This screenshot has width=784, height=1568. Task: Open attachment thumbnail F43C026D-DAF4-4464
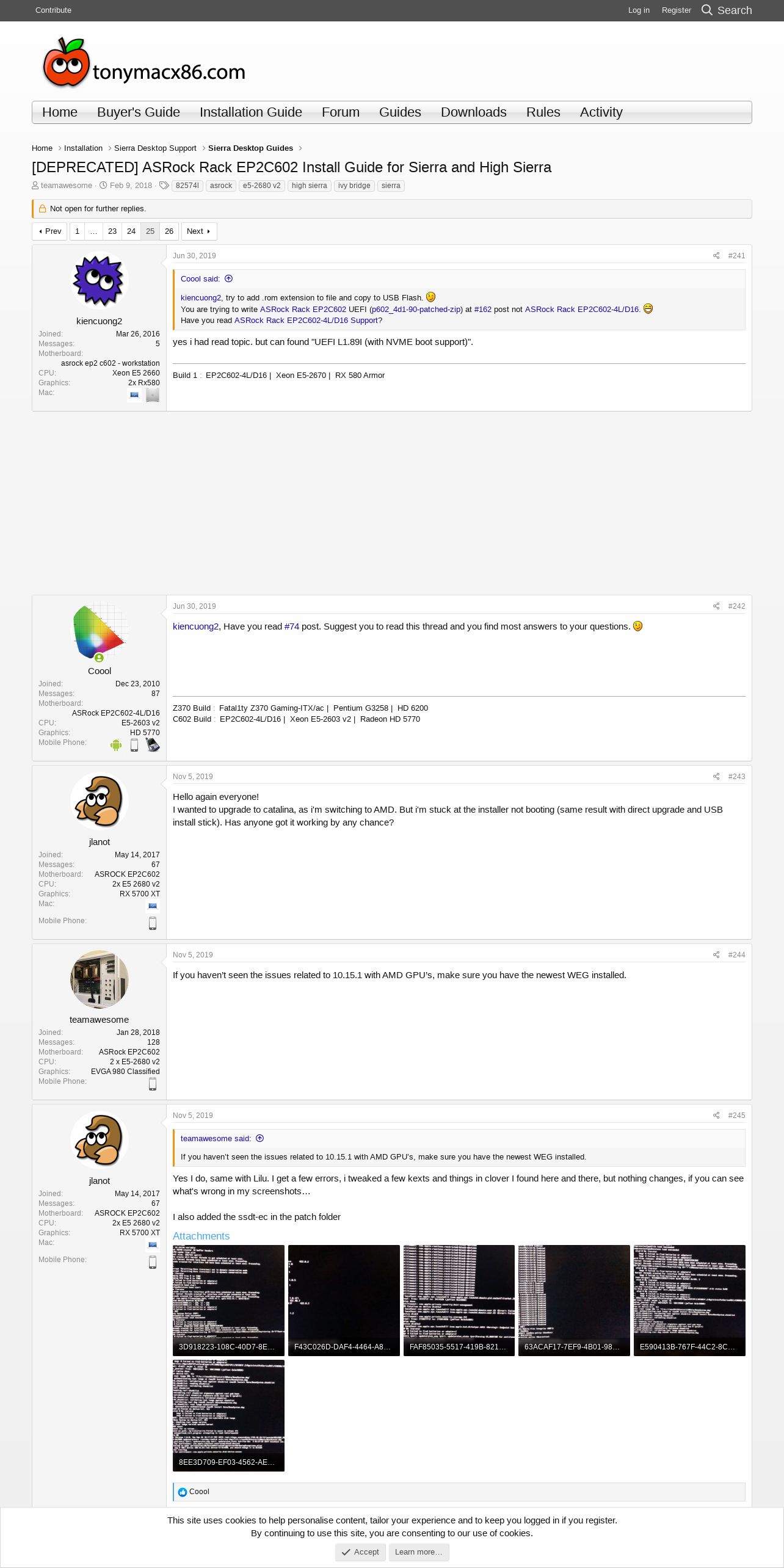344,1301
